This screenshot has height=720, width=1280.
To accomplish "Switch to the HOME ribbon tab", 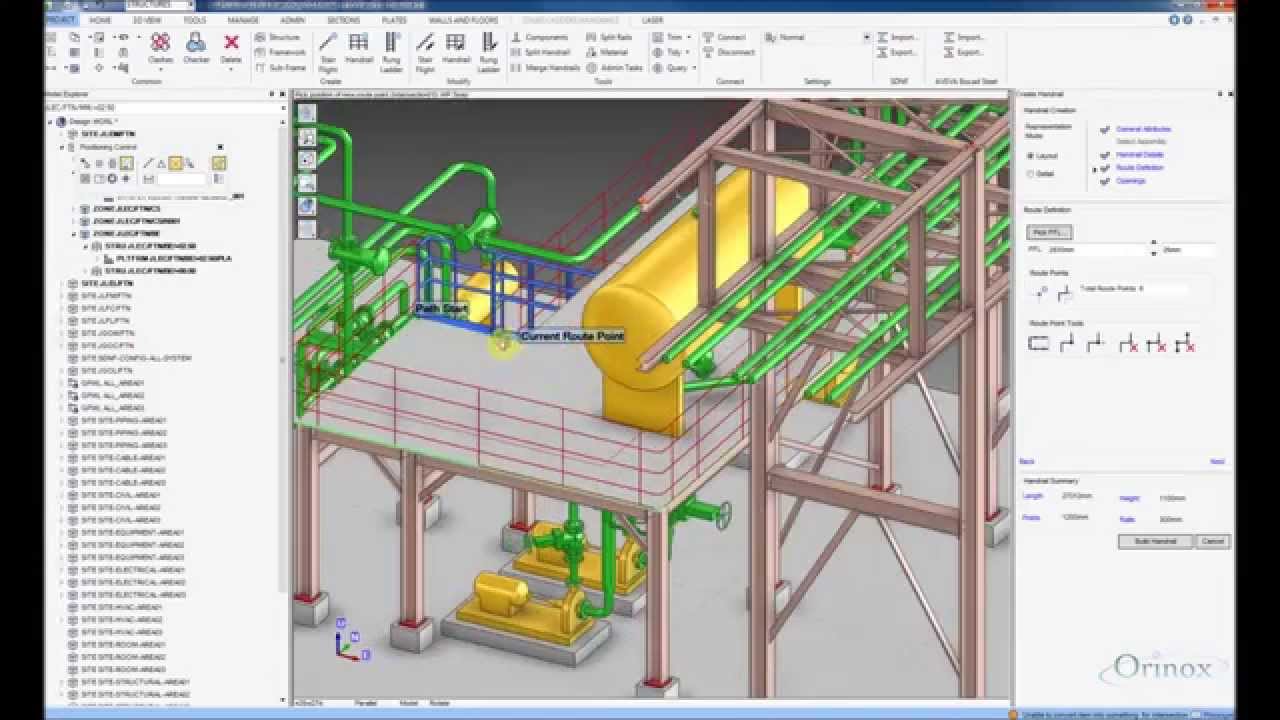I will point(100,20).
